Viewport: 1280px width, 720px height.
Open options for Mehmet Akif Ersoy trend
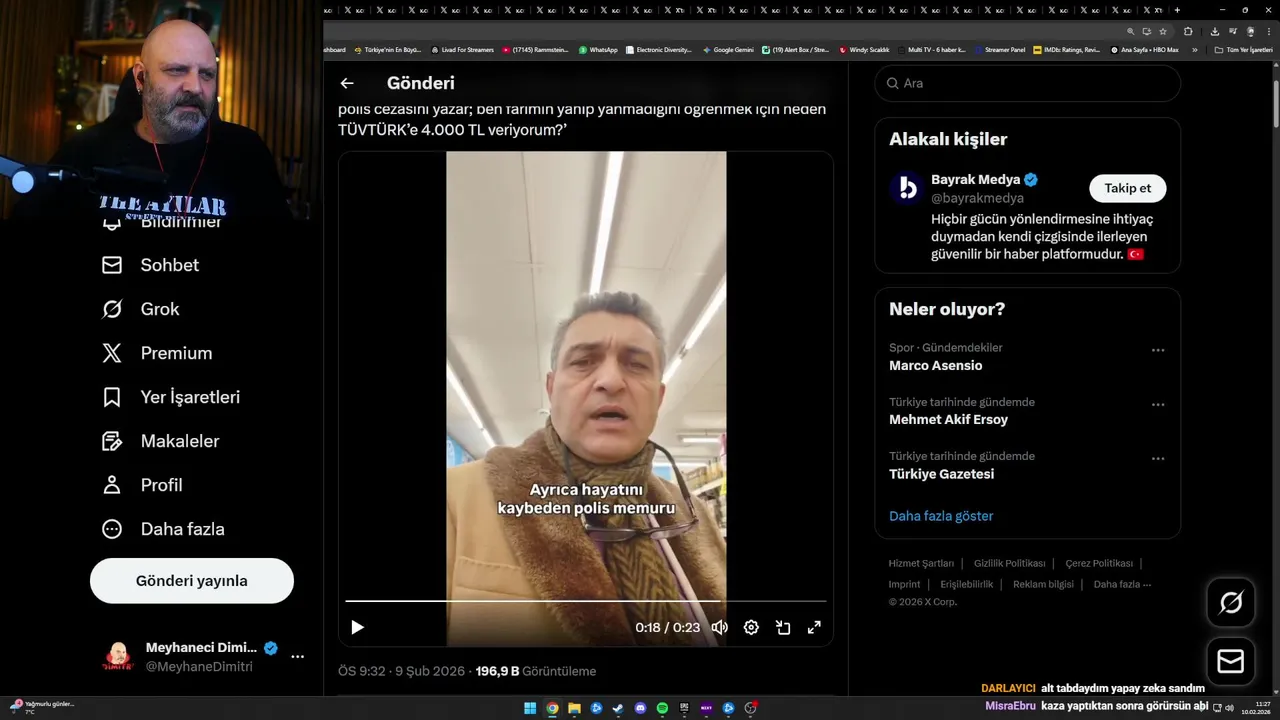point(1158,404)
